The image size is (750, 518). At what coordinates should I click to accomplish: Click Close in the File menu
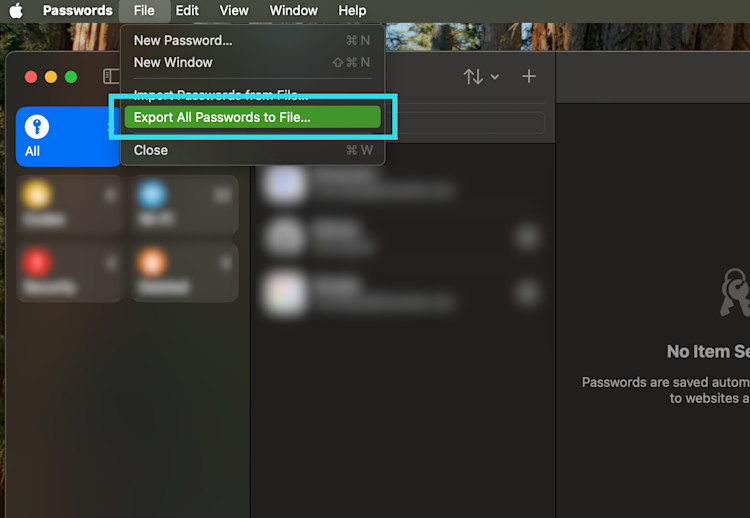point(151,150)
